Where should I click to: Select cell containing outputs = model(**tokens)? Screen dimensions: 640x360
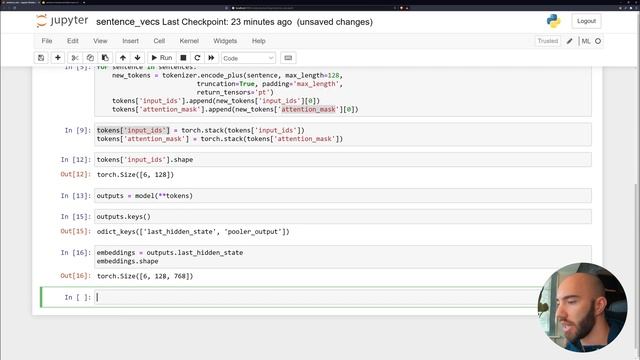[x=343, y=196]
